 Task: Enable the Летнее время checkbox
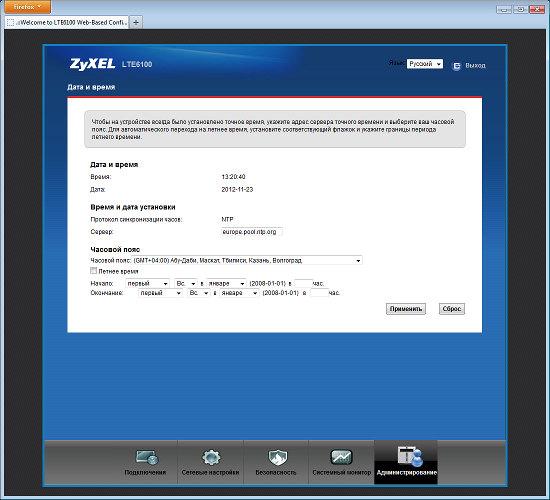pos(93,271)
